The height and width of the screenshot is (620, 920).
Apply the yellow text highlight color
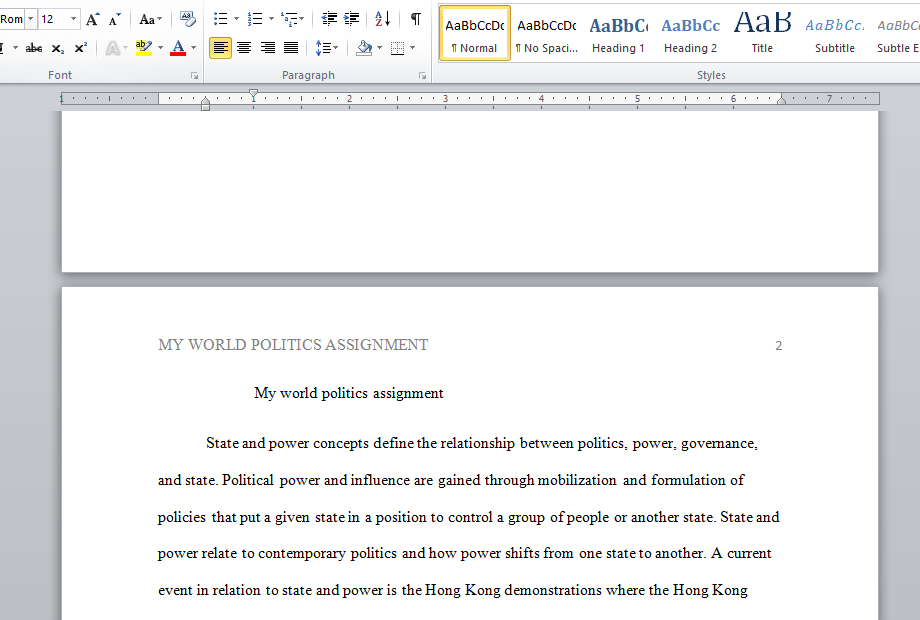point(144,48)
